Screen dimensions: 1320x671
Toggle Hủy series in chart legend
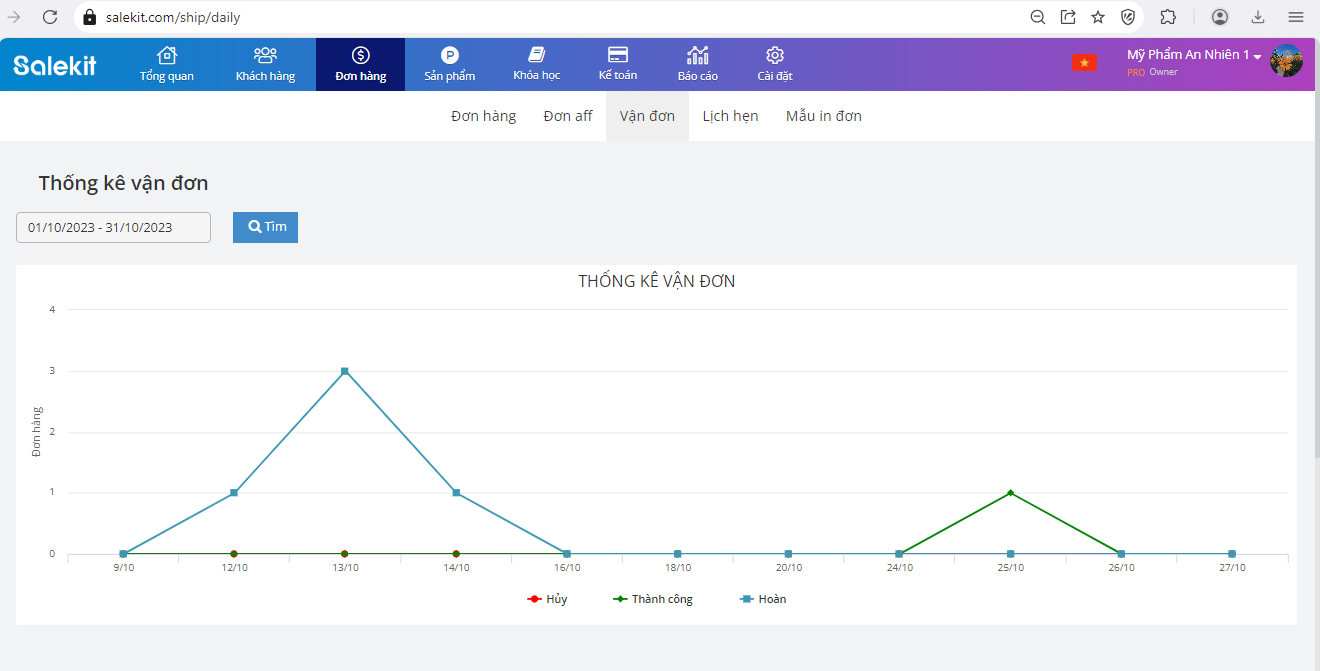tap(547, 599)
